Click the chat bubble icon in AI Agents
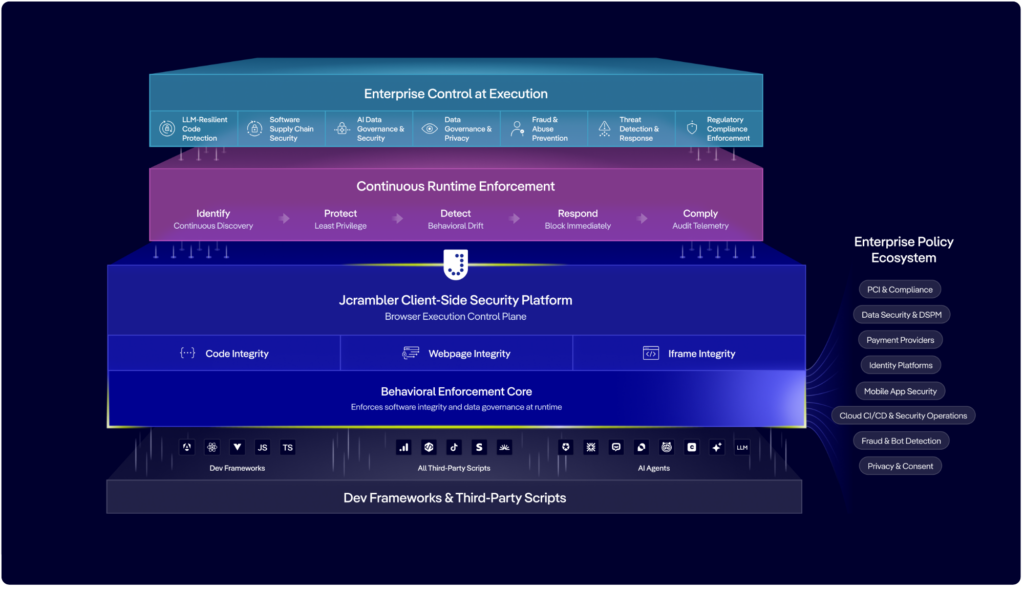Screen dimensions: 1024x593 616,447
